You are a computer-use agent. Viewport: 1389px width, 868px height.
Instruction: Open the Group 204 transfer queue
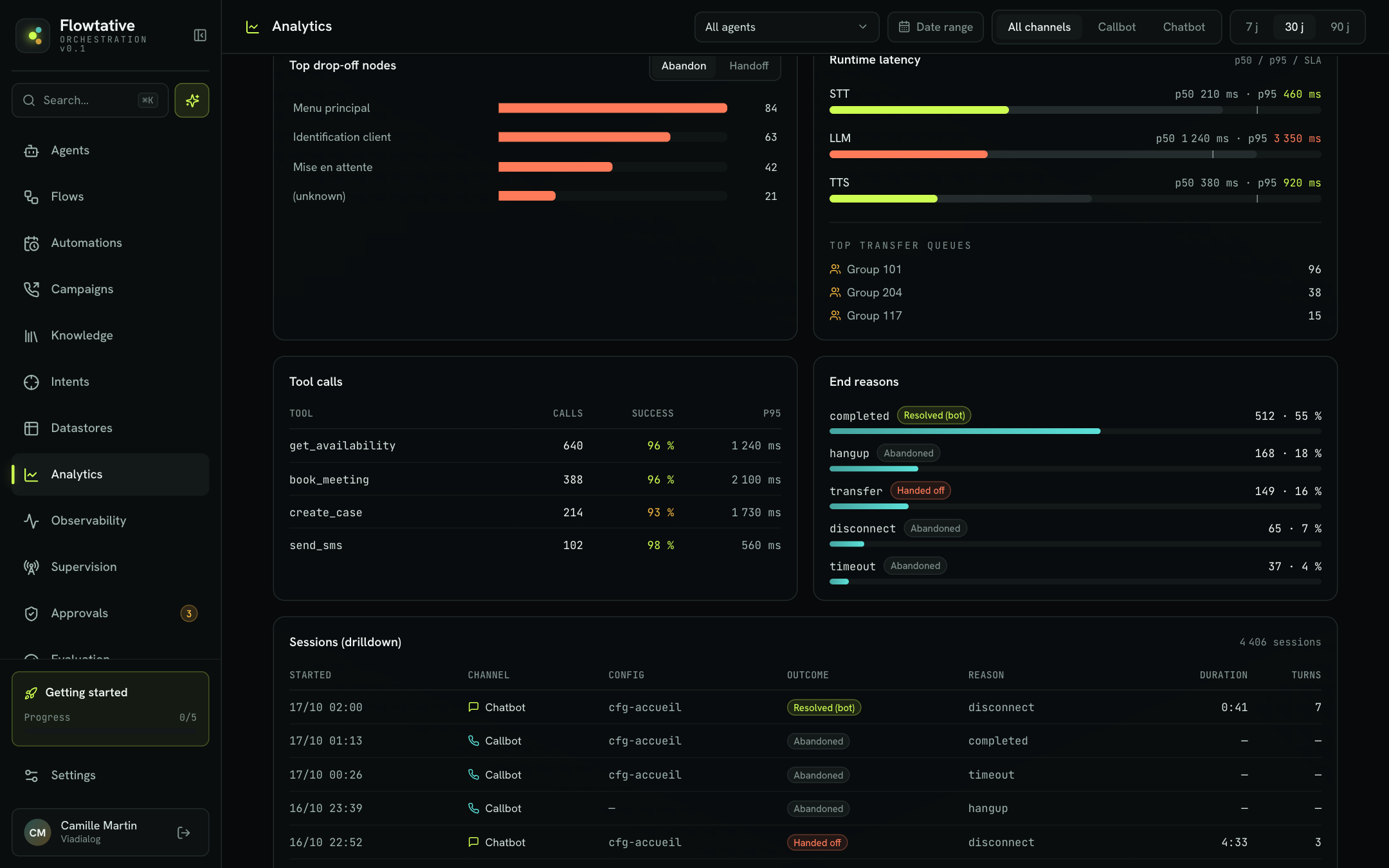pos(1075,293)
